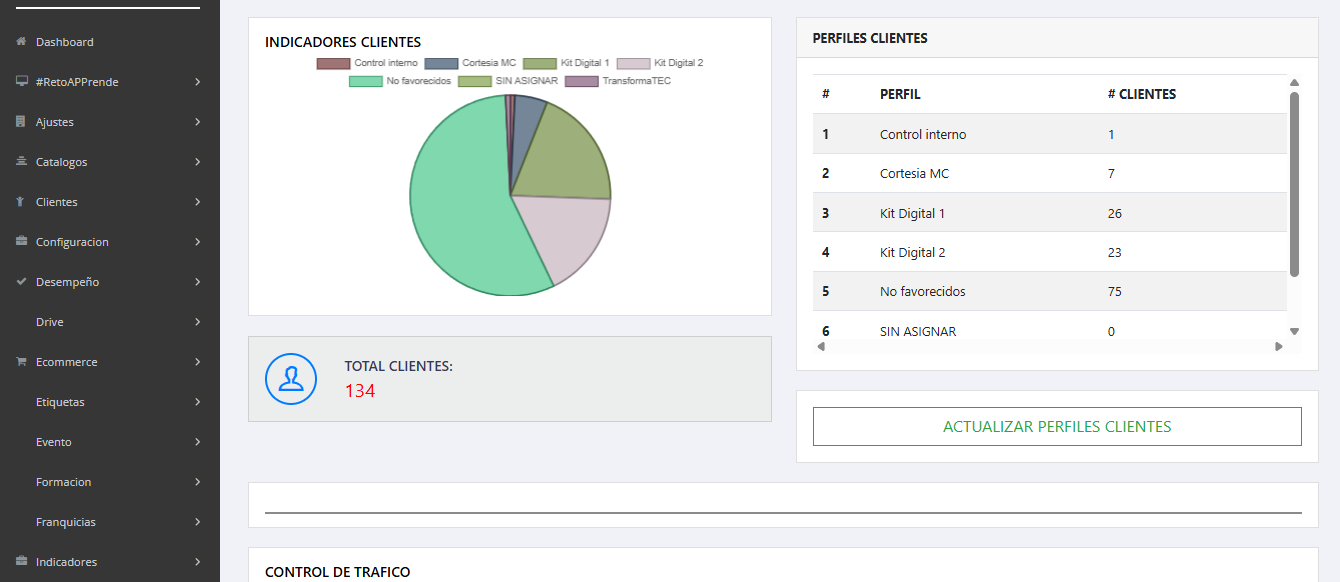Toggle No favorecidos legend swatch

(x=365, y=81)
